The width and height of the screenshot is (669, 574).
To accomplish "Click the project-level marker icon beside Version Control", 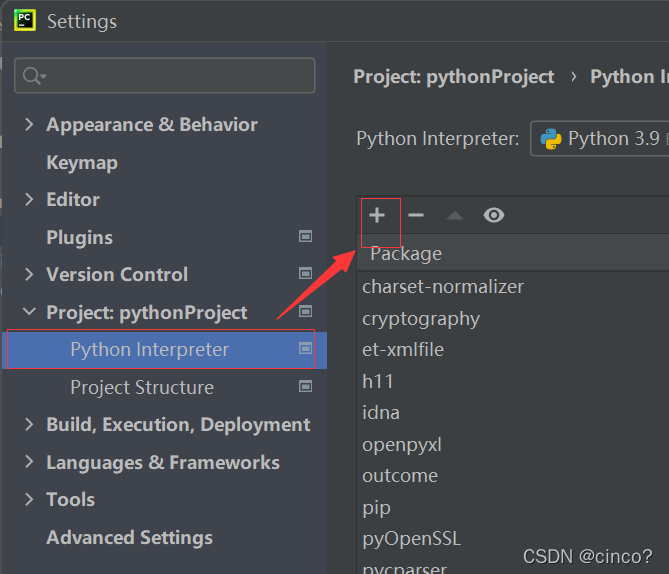I will click(x=305, y=273).
